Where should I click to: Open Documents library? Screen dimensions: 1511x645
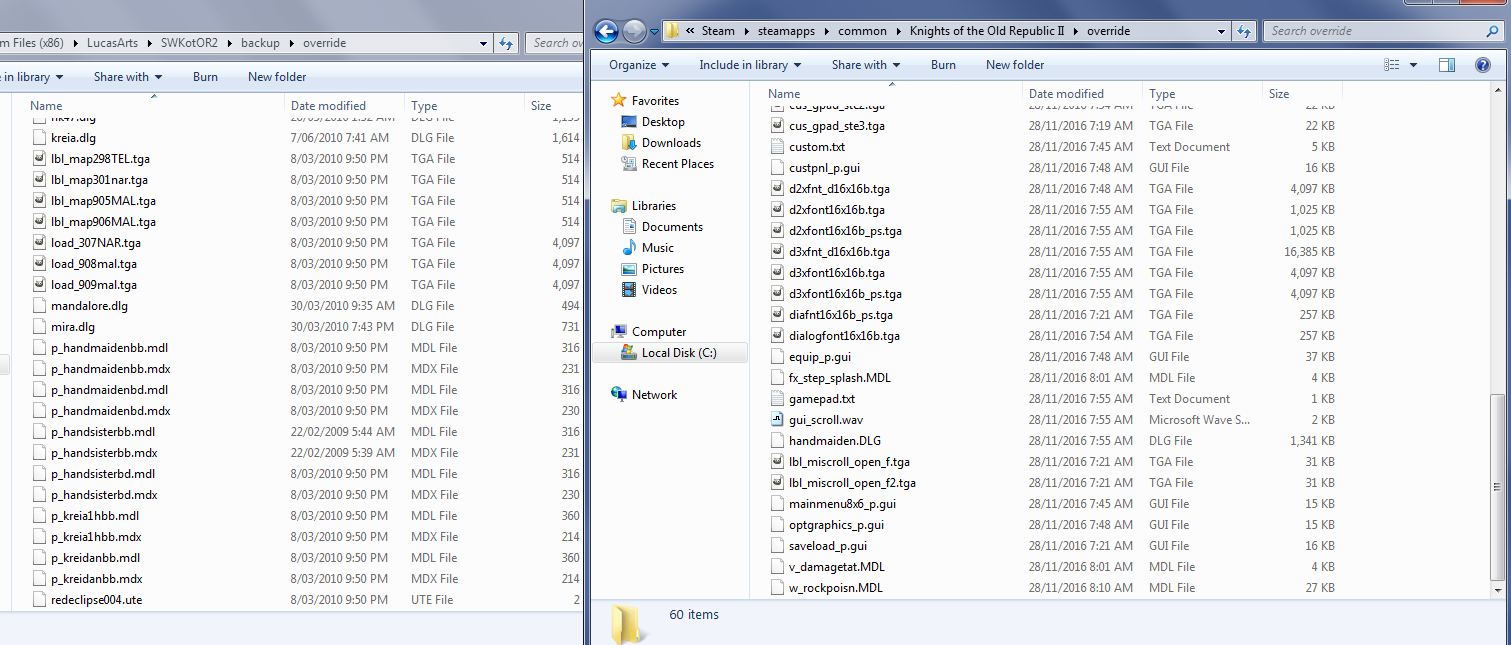[672, 227]
